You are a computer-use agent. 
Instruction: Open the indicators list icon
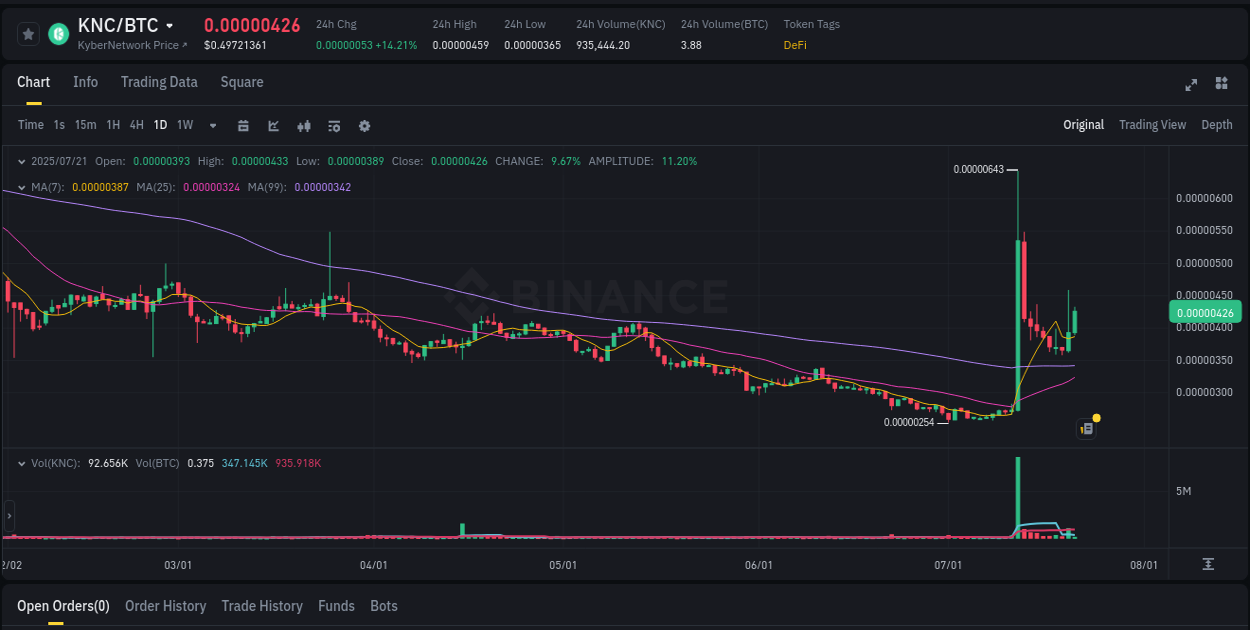click(333, 125)
